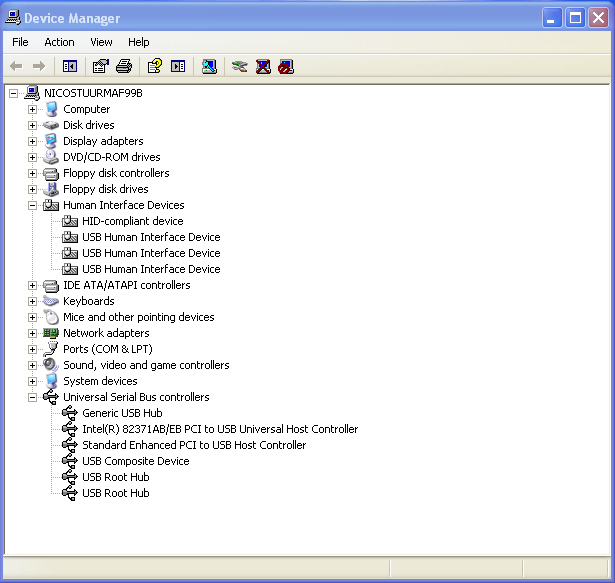Screen dimensions: 615x583
Task: Expand Sound, video and game controllers
Action: tap(33, 366)
